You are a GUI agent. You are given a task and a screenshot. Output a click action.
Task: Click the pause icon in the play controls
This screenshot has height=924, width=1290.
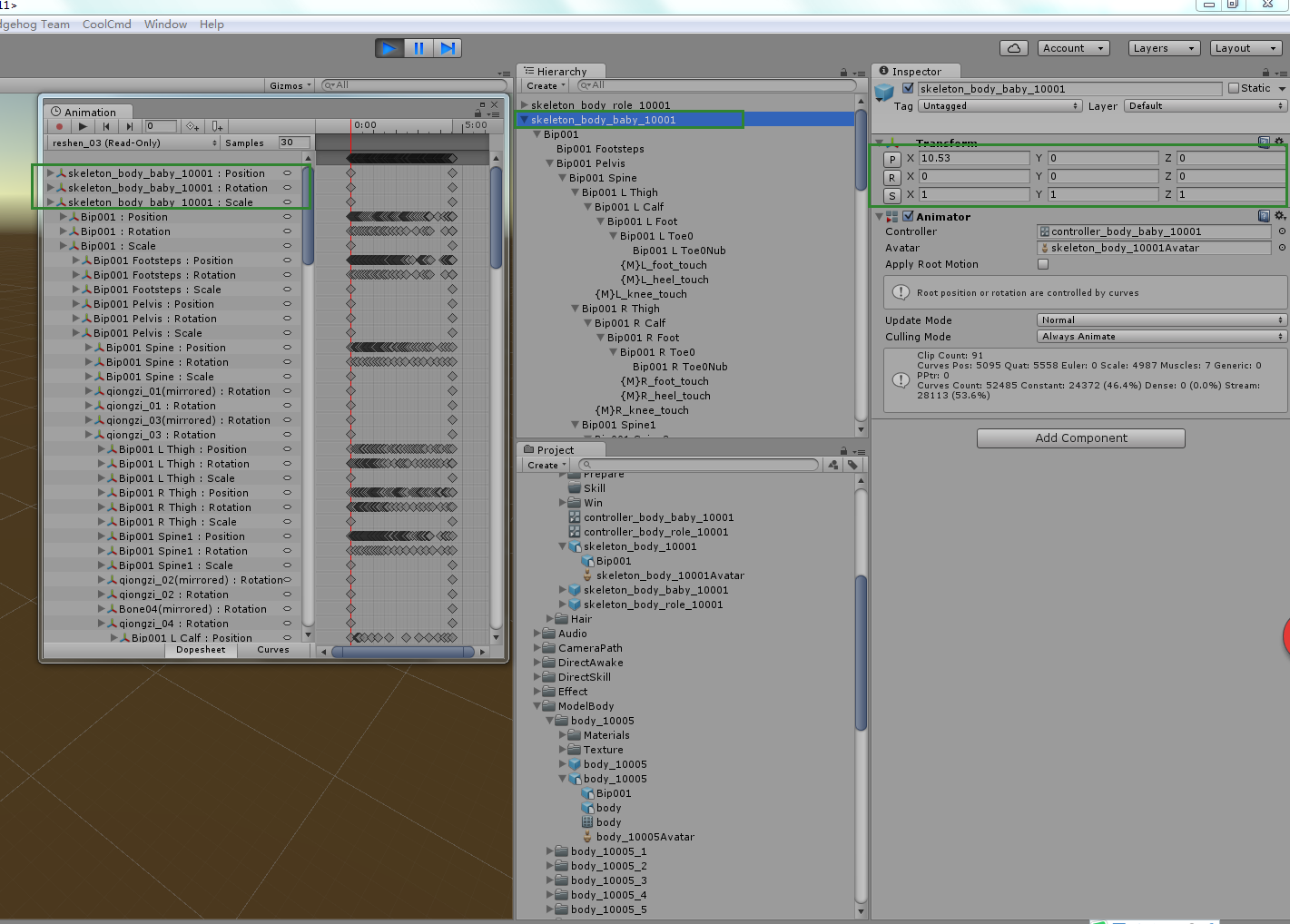click(419, 48)
